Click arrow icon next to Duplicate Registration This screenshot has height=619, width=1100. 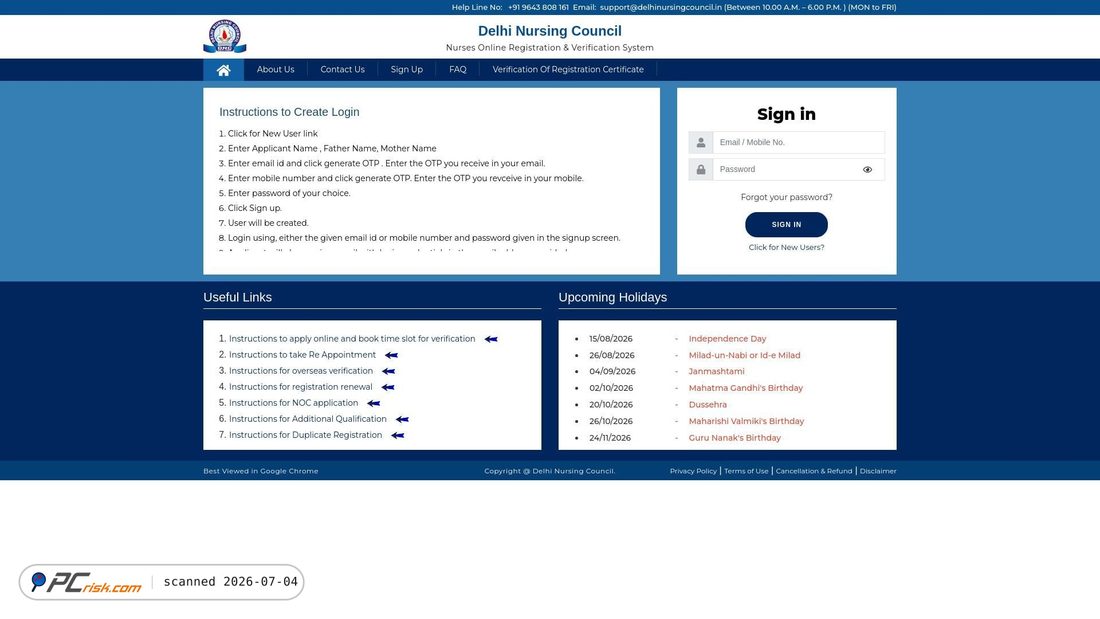pyautogui.click(x=398, y=436)
